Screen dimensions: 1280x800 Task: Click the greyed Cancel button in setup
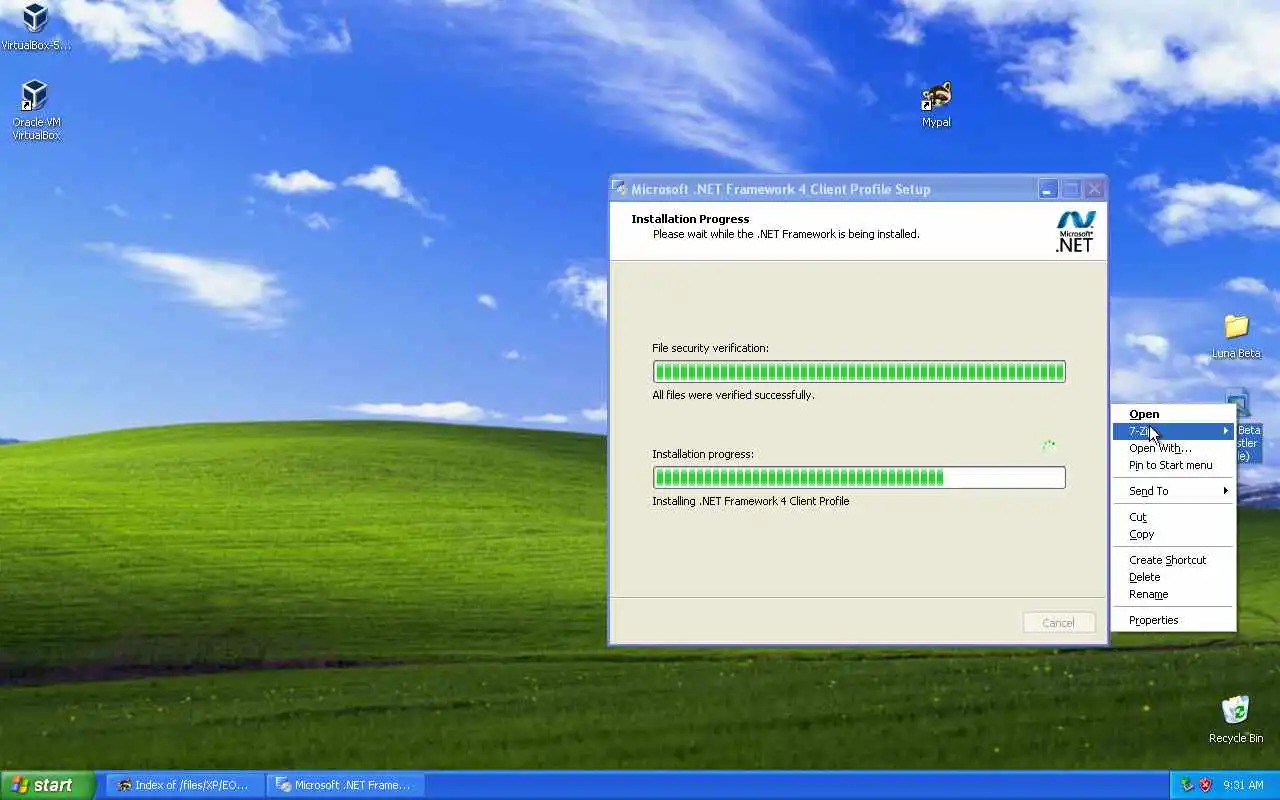pyautogui.click(x=1059, y=623)
